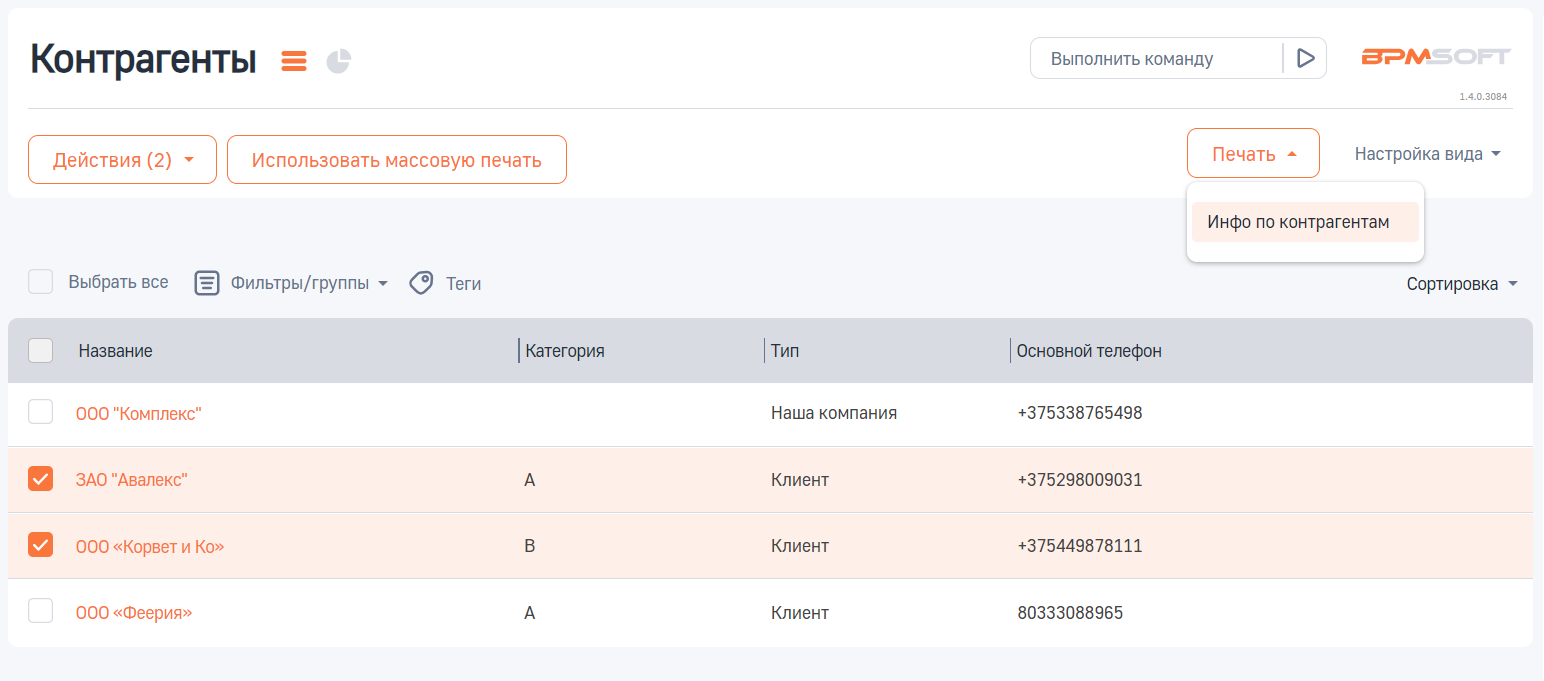The width and height of the screenshot is (1544, 681).
Task: Click Использовать массовую печать button
Action: [x=397, y=160]
